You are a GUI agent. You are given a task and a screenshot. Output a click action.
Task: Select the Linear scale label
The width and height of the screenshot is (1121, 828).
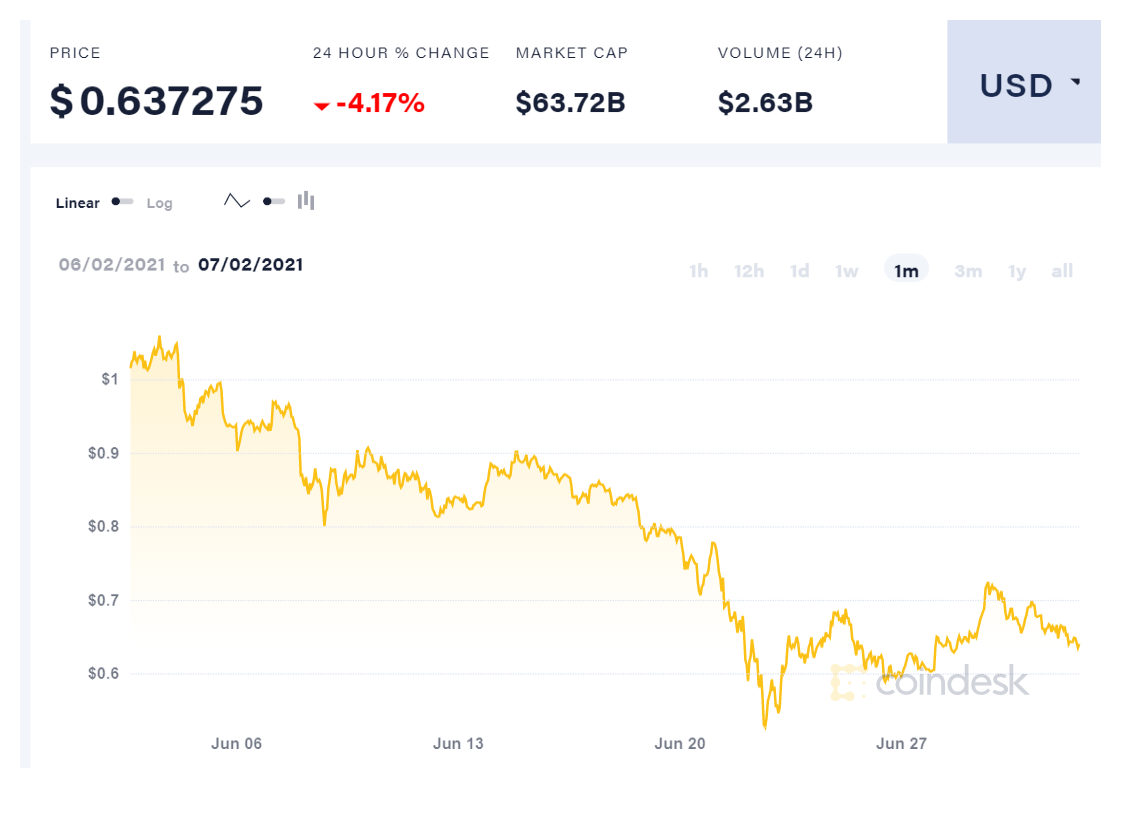point(78,203)
